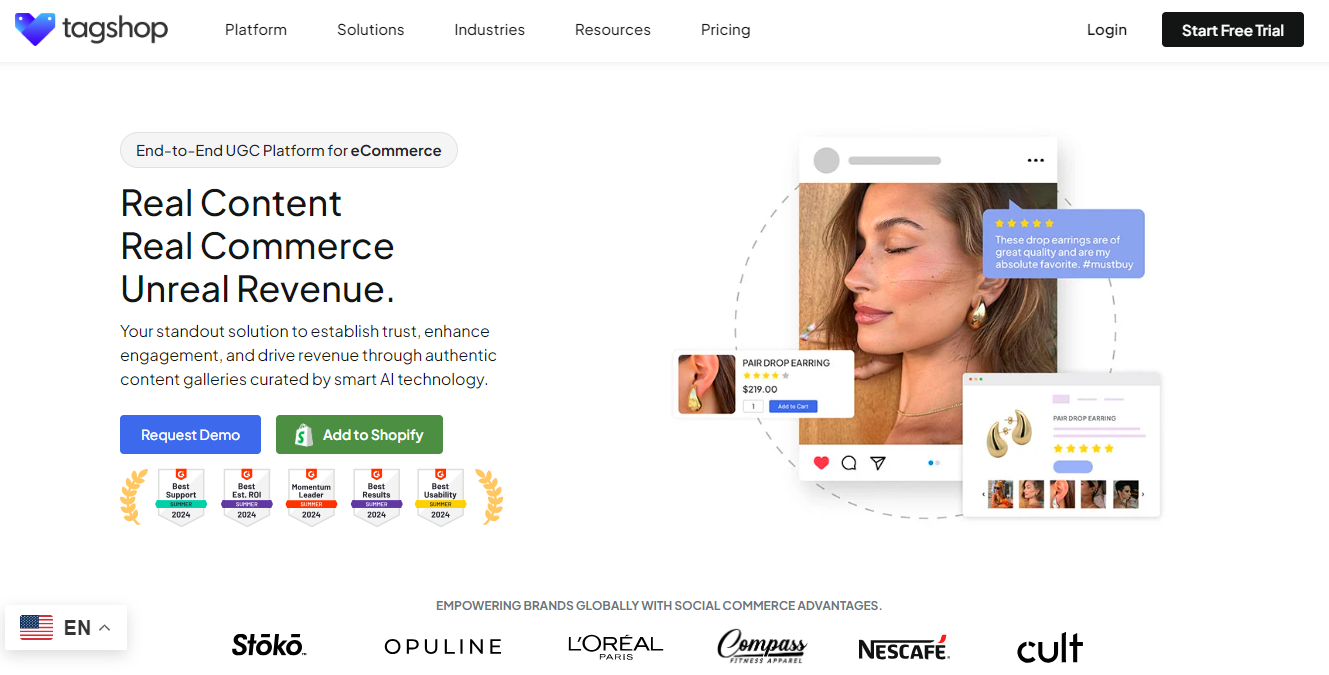Click the pair drop earring product thumbnail
This screenshot has width=1329, height=675.
click(707, 384)
